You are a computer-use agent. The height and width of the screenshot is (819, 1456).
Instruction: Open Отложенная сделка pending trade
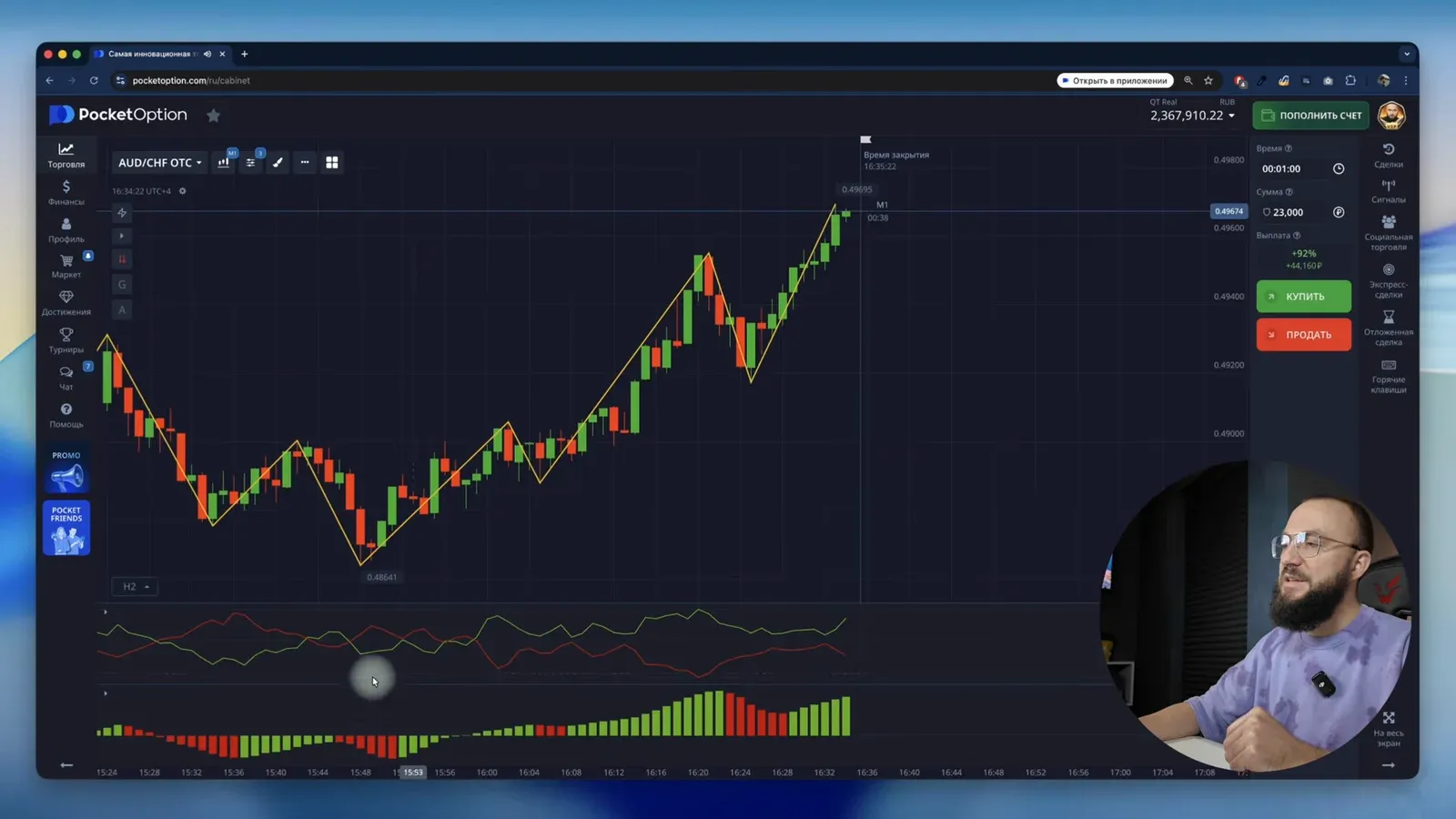point(1388,329)
